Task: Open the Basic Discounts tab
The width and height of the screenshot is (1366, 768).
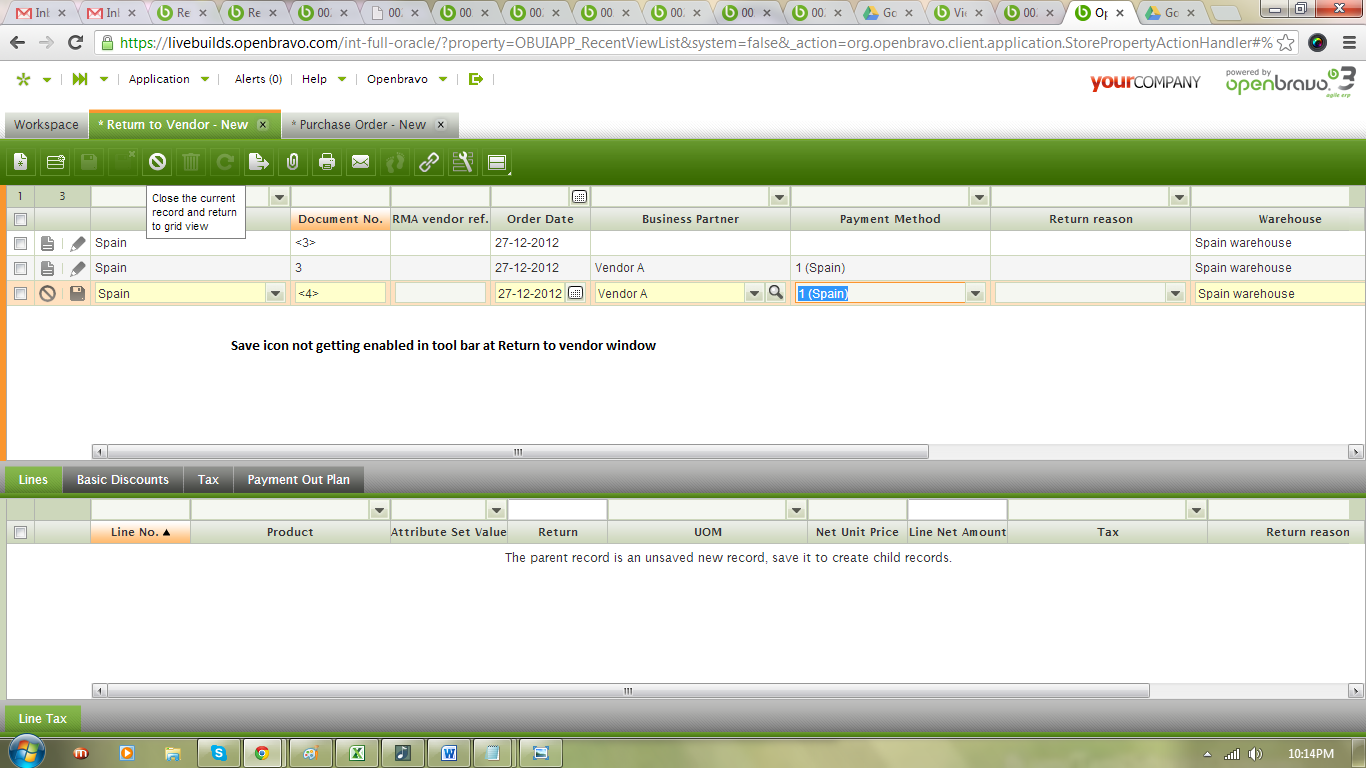Action: tap(123, 480)
